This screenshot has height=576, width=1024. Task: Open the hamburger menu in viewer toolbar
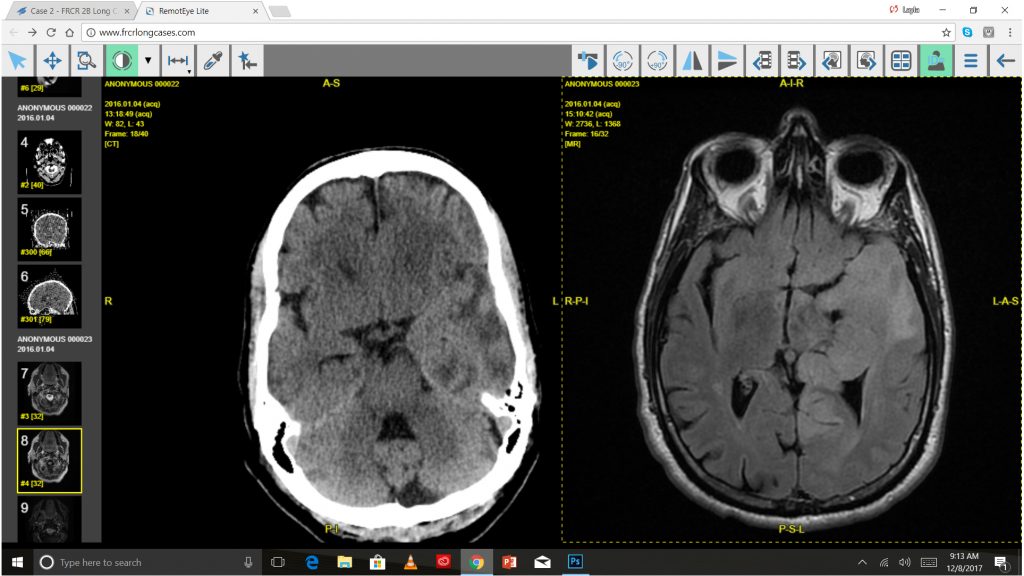(970, 61)
